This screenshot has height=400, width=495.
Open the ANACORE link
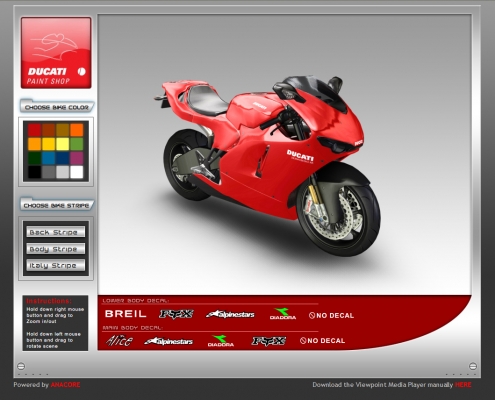click(x=65, y=385)
